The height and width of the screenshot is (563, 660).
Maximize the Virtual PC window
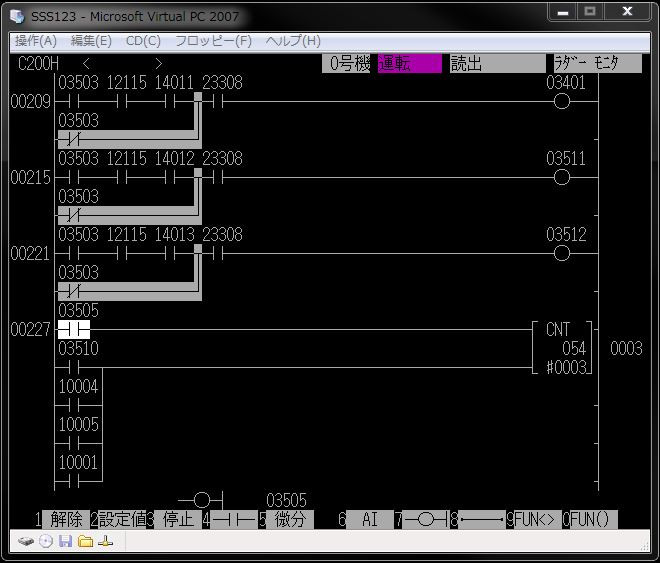[x=590, y=12]
